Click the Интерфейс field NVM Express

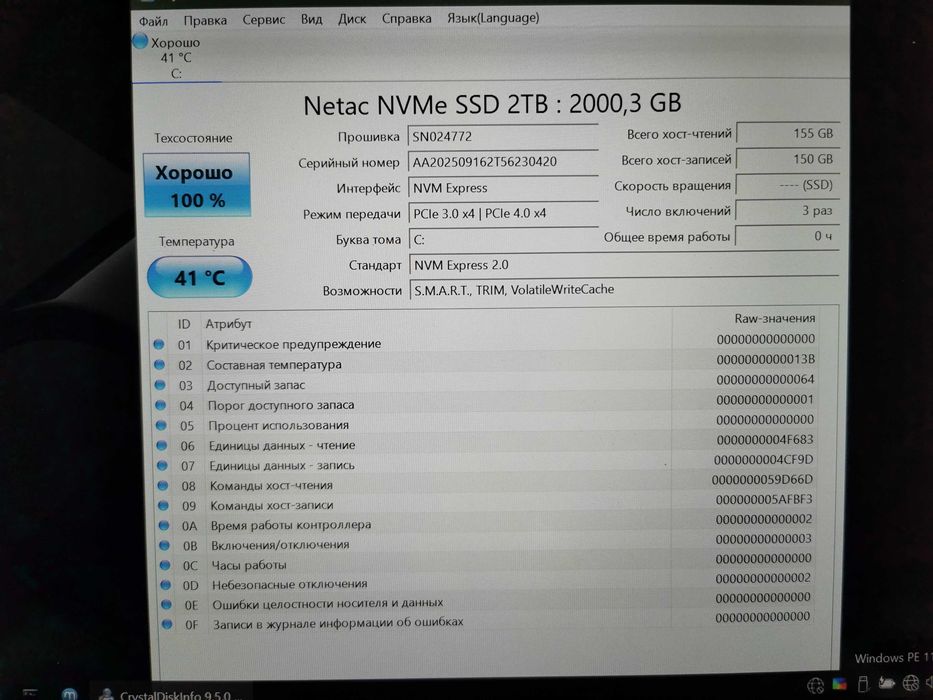click(x=503, y=188)
